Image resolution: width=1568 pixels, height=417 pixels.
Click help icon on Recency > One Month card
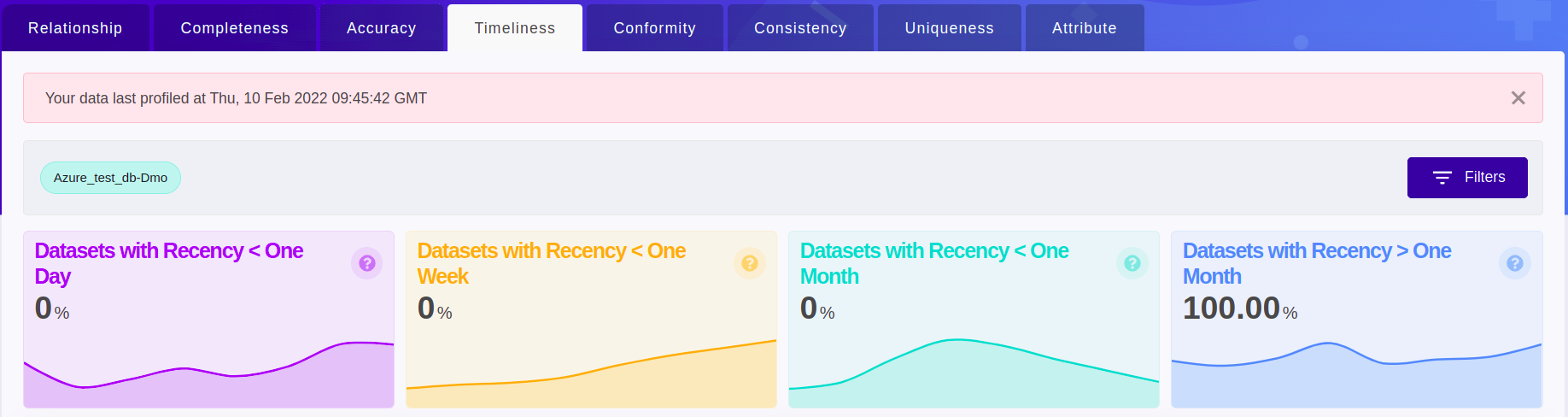[x=1515, y=263]
